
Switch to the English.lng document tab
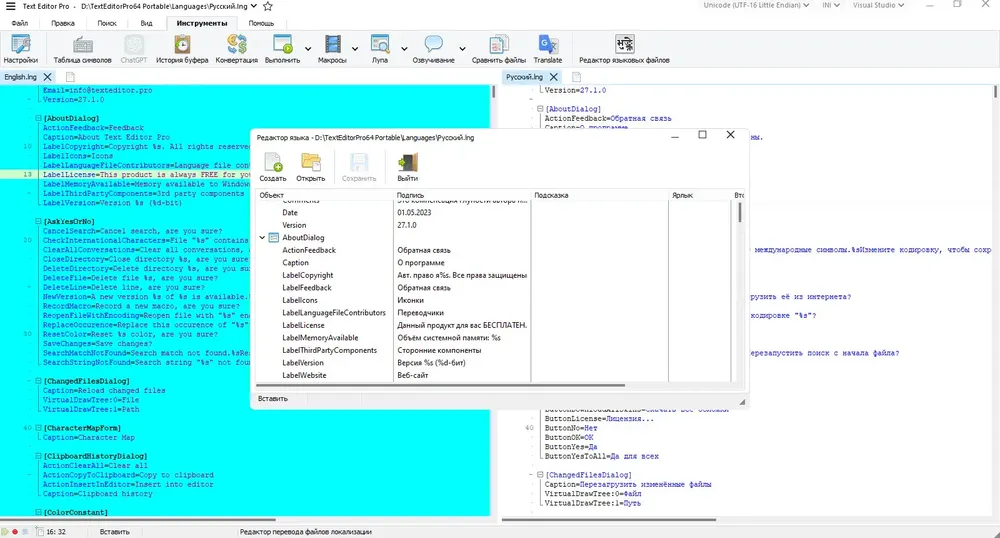(x=20, y=76)
